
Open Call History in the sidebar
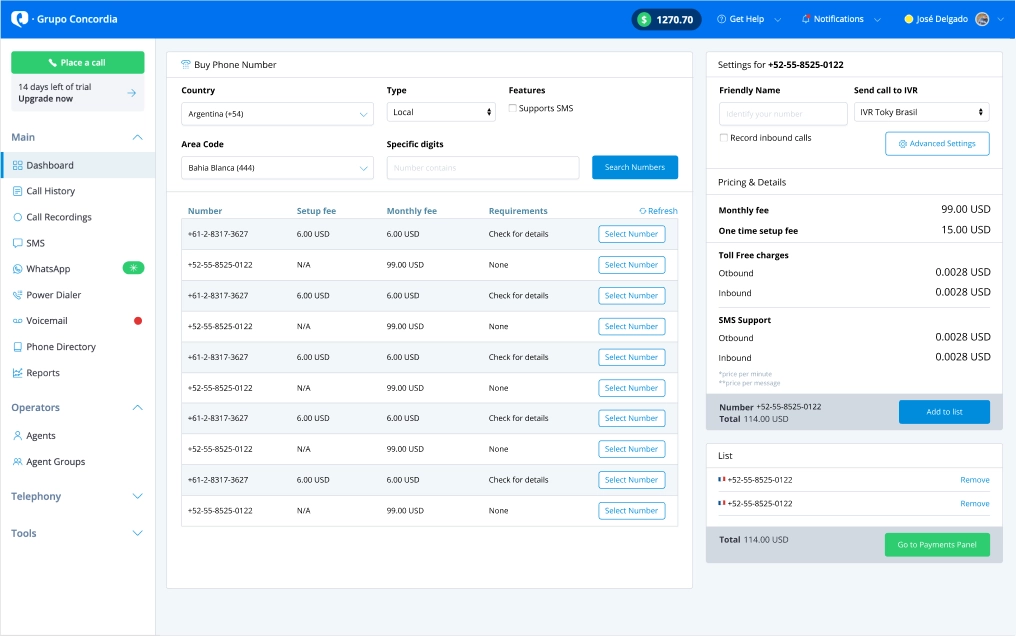click(x=50, y=191)
